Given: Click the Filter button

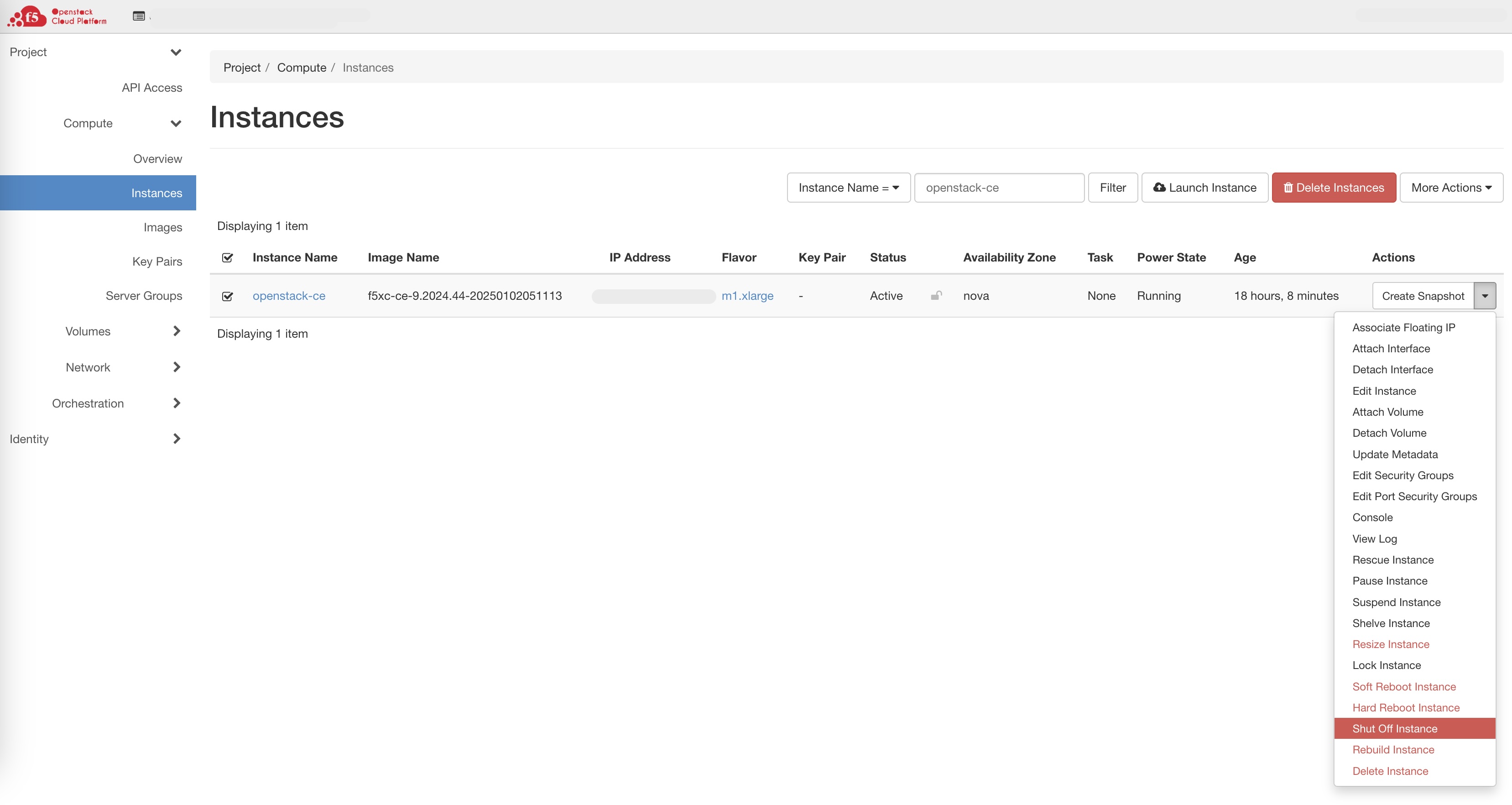Looking at the screenshot, I should click(x=1113, y=187).
